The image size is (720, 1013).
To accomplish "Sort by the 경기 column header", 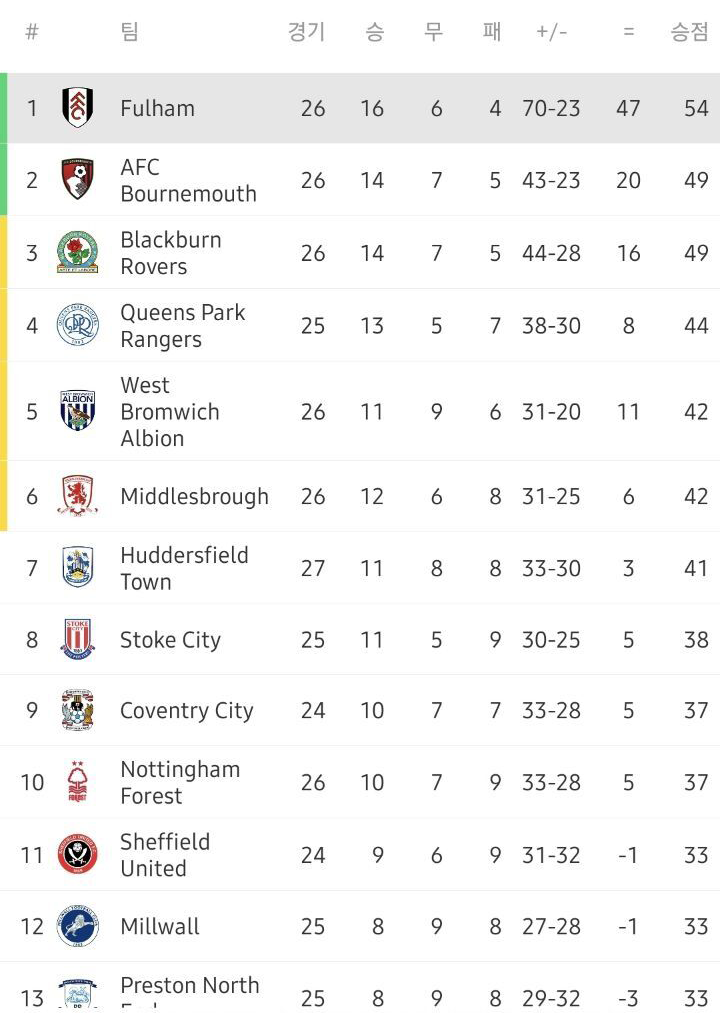I will tap(307, 32).
